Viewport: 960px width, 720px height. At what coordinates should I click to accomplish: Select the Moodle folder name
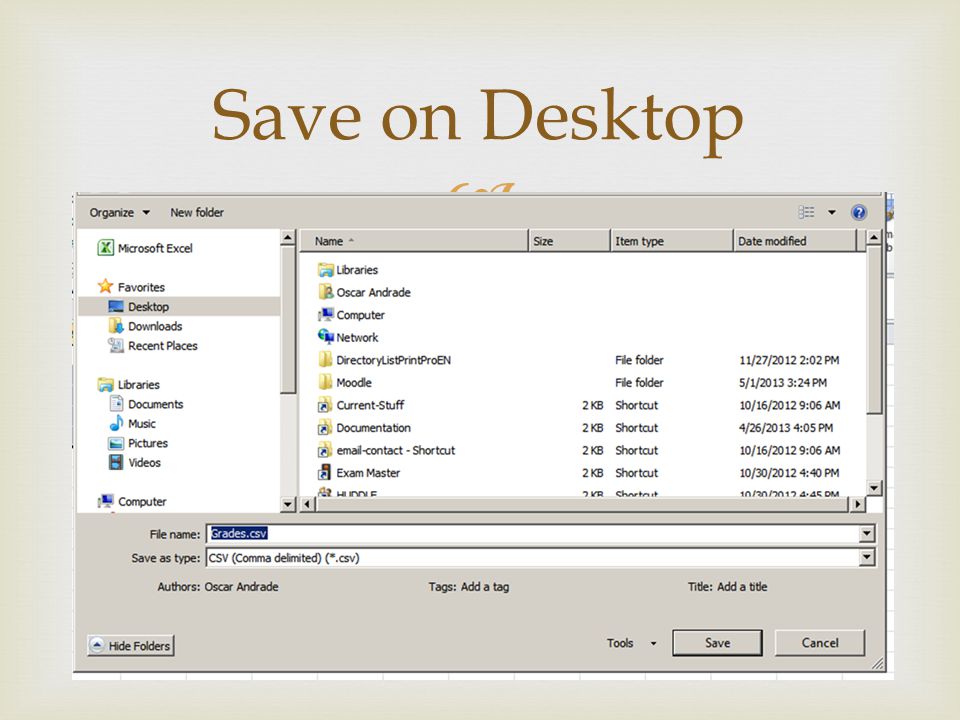tap(354, 383)
